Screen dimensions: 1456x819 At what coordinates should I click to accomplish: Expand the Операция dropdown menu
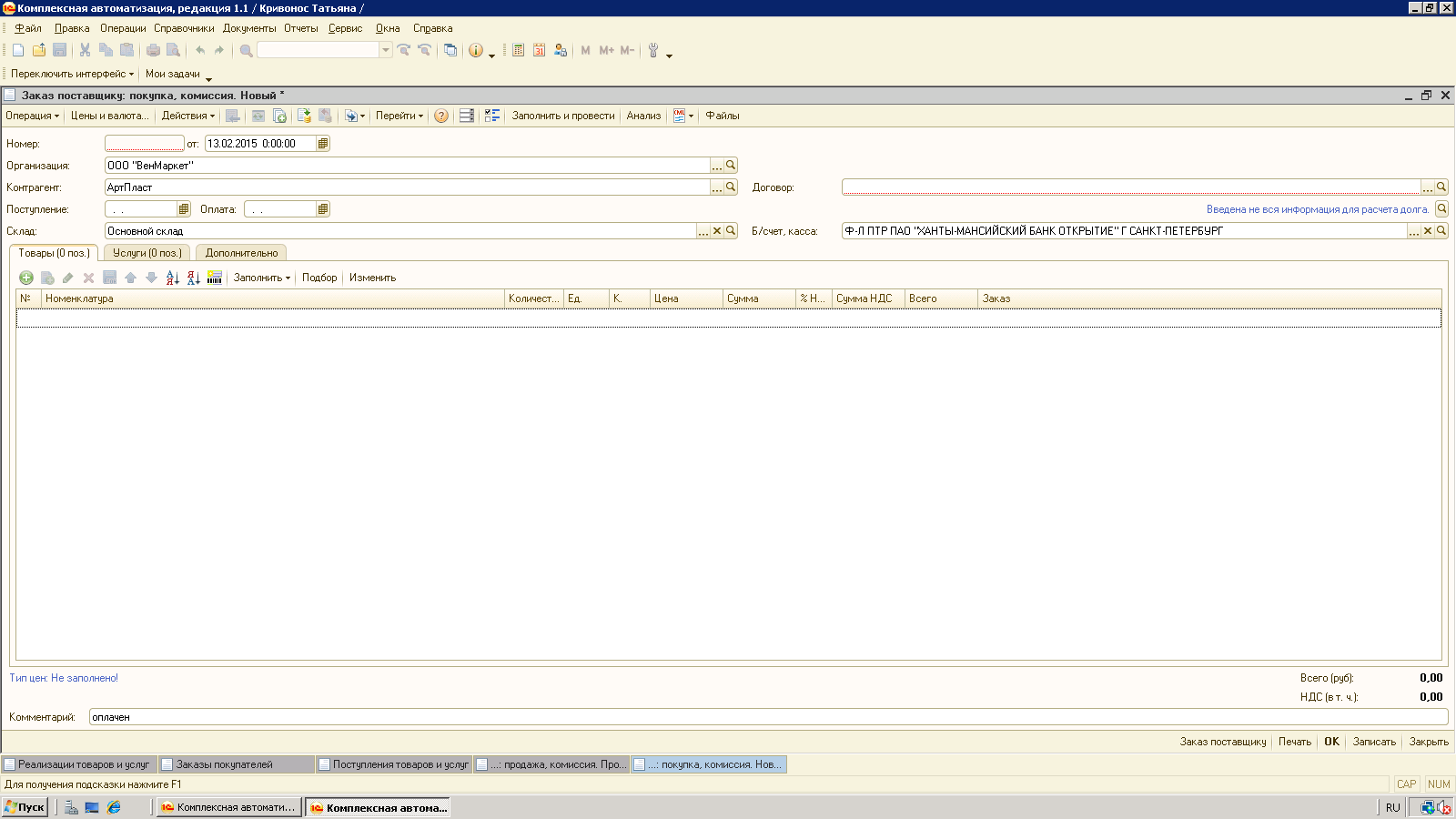[x=32, y=116]
